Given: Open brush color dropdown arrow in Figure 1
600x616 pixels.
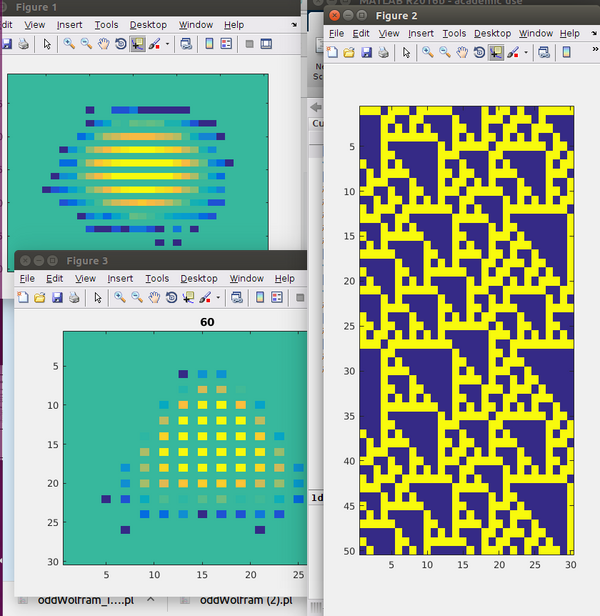Looking at the screenshot, I should click(x=167, y=44).
